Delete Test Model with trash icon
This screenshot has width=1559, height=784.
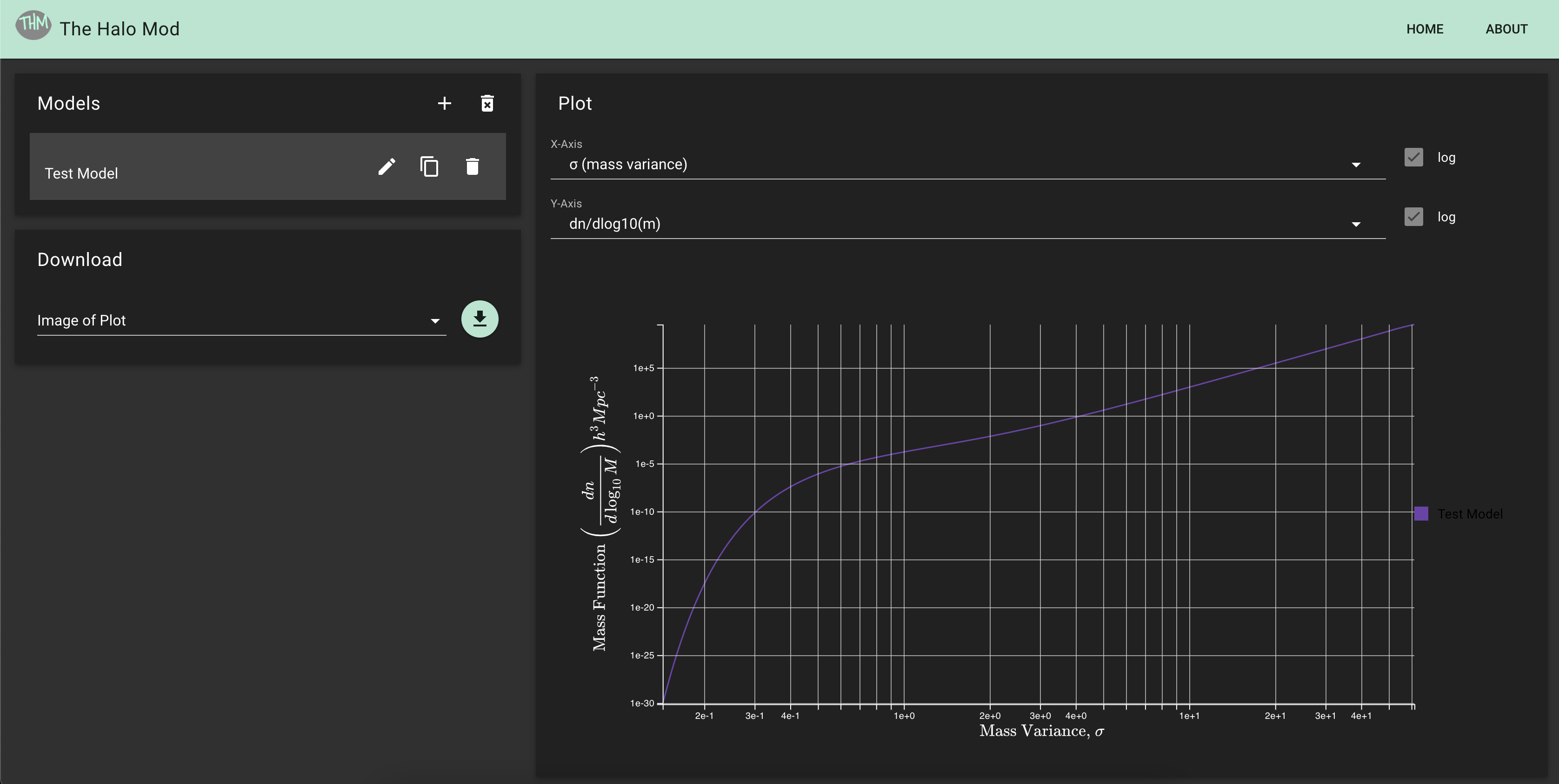coord(473,166)
